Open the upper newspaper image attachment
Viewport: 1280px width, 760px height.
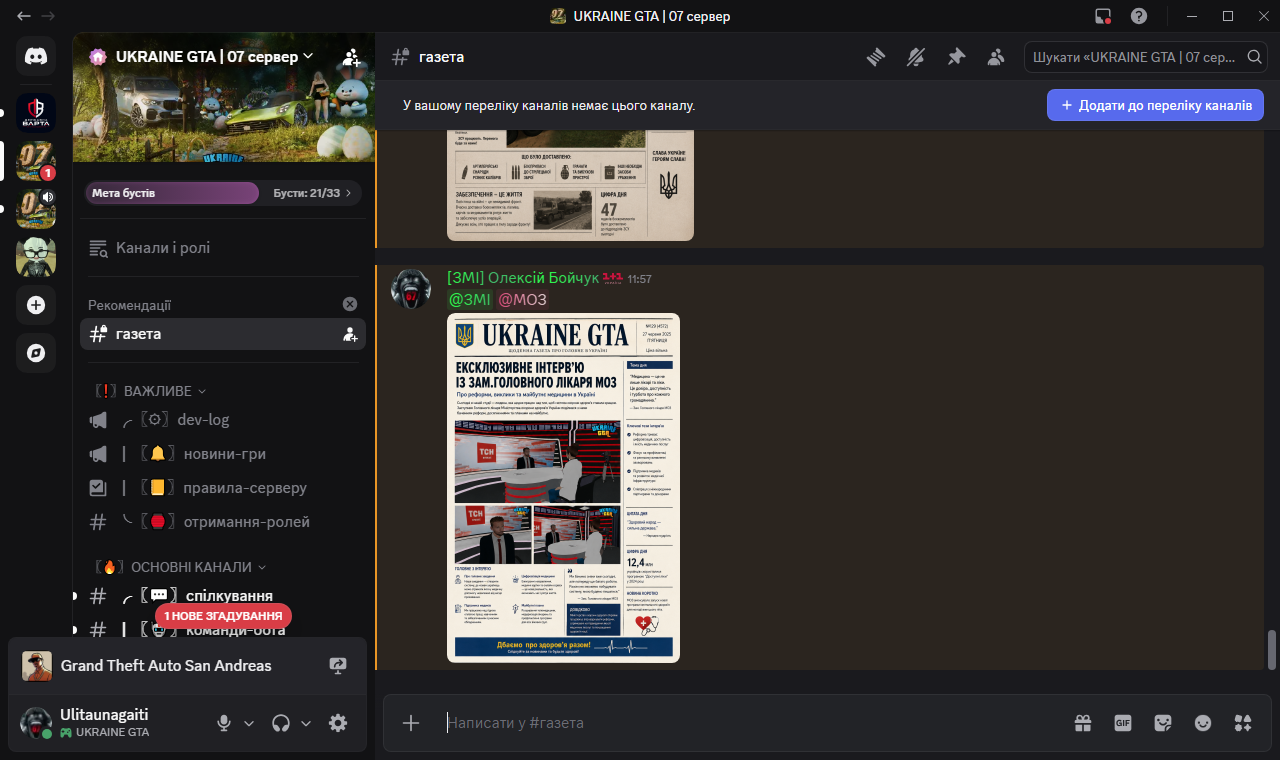[570, 185]
